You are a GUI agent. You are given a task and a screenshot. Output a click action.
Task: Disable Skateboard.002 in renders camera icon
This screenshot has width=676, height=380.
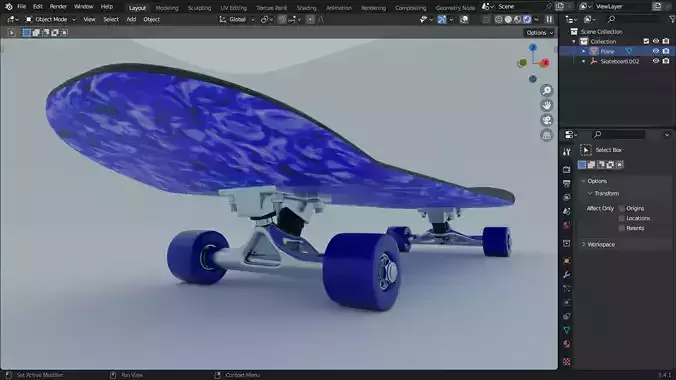666,61
